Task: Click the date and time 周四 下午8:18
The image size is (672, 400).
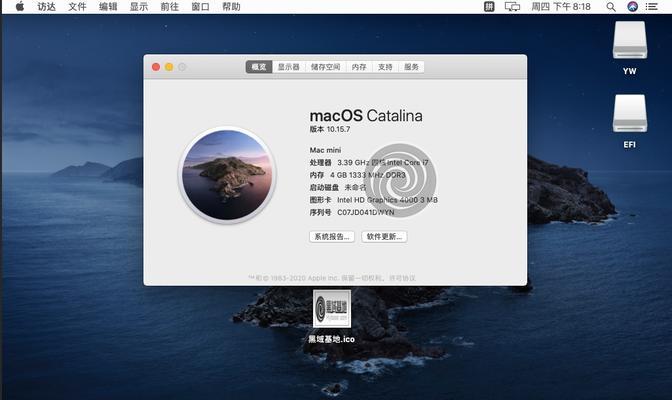Action: coord(561,6)
